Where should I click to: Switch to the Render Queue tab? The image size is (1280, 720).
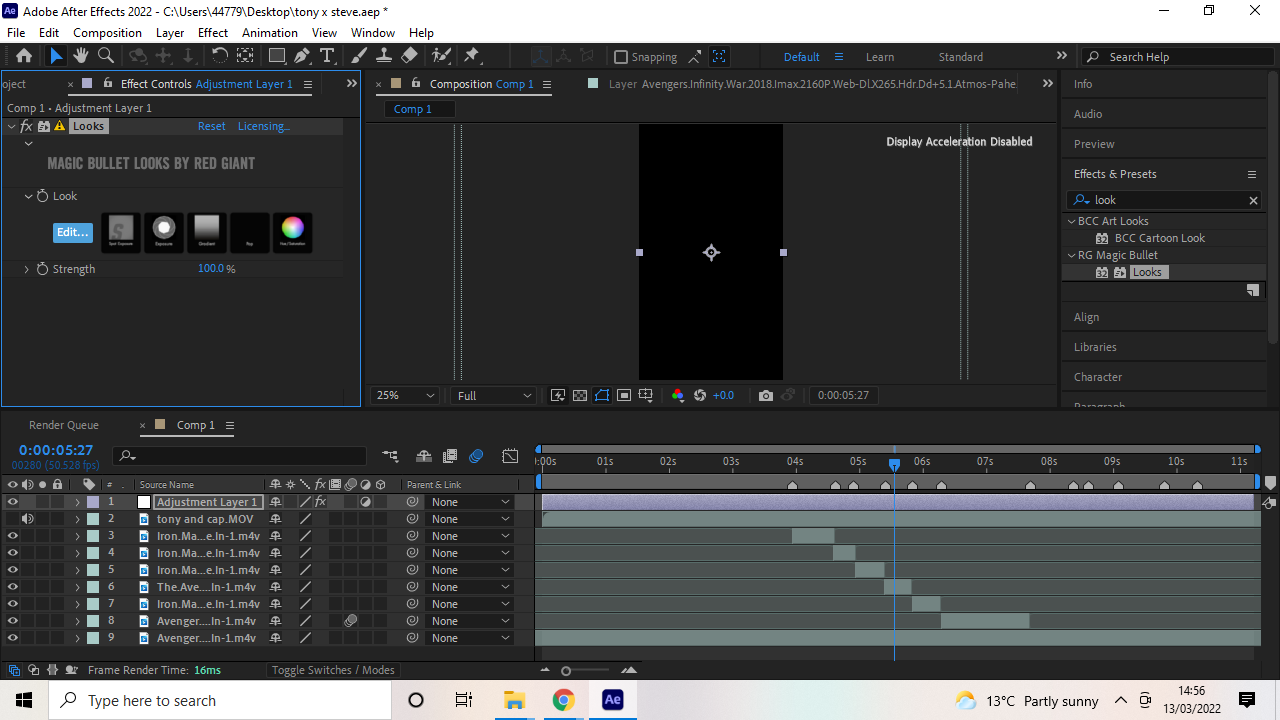[63, 425]
